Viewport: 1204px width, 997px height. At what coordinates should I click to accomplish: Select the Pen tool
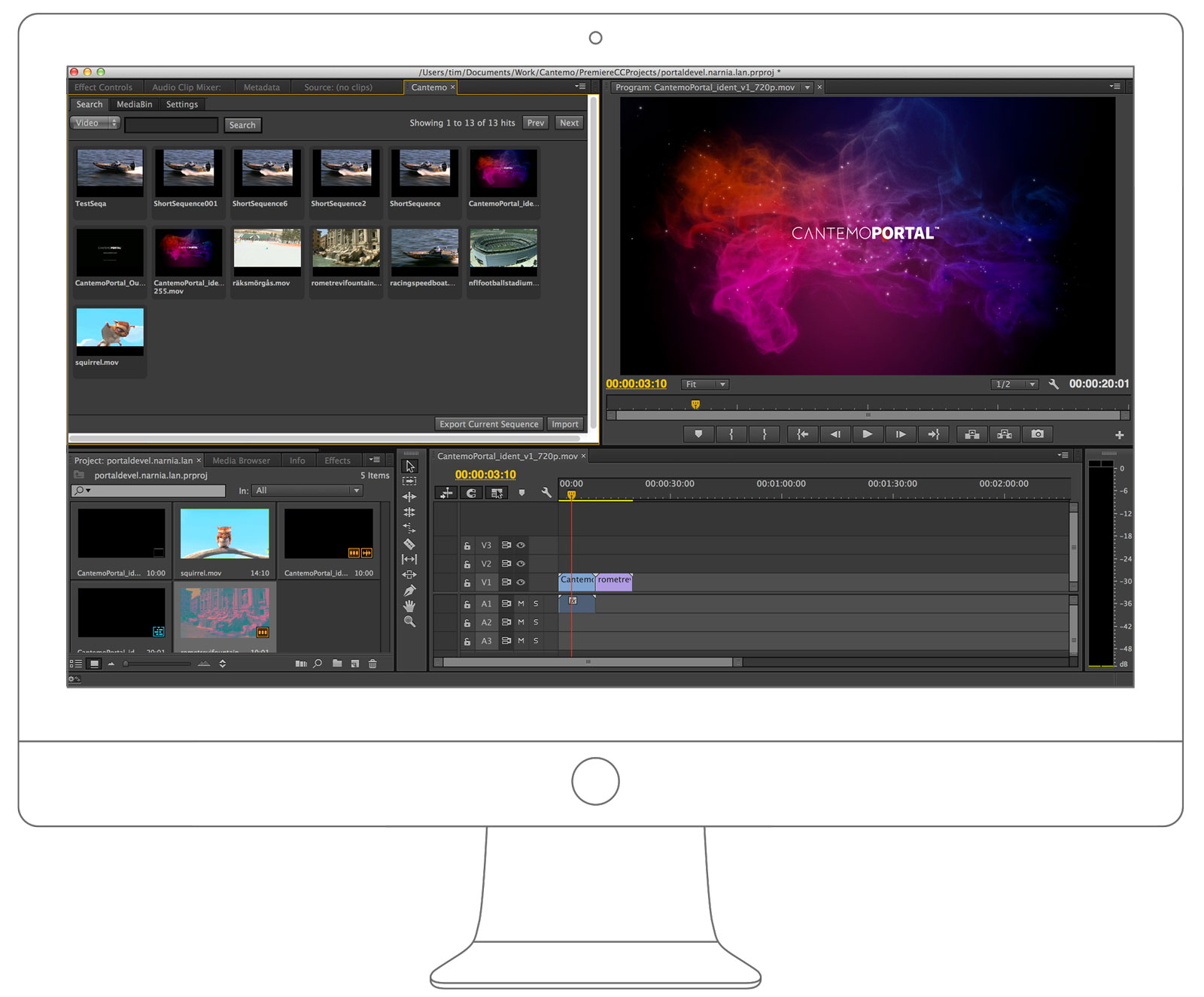[409, 591]
